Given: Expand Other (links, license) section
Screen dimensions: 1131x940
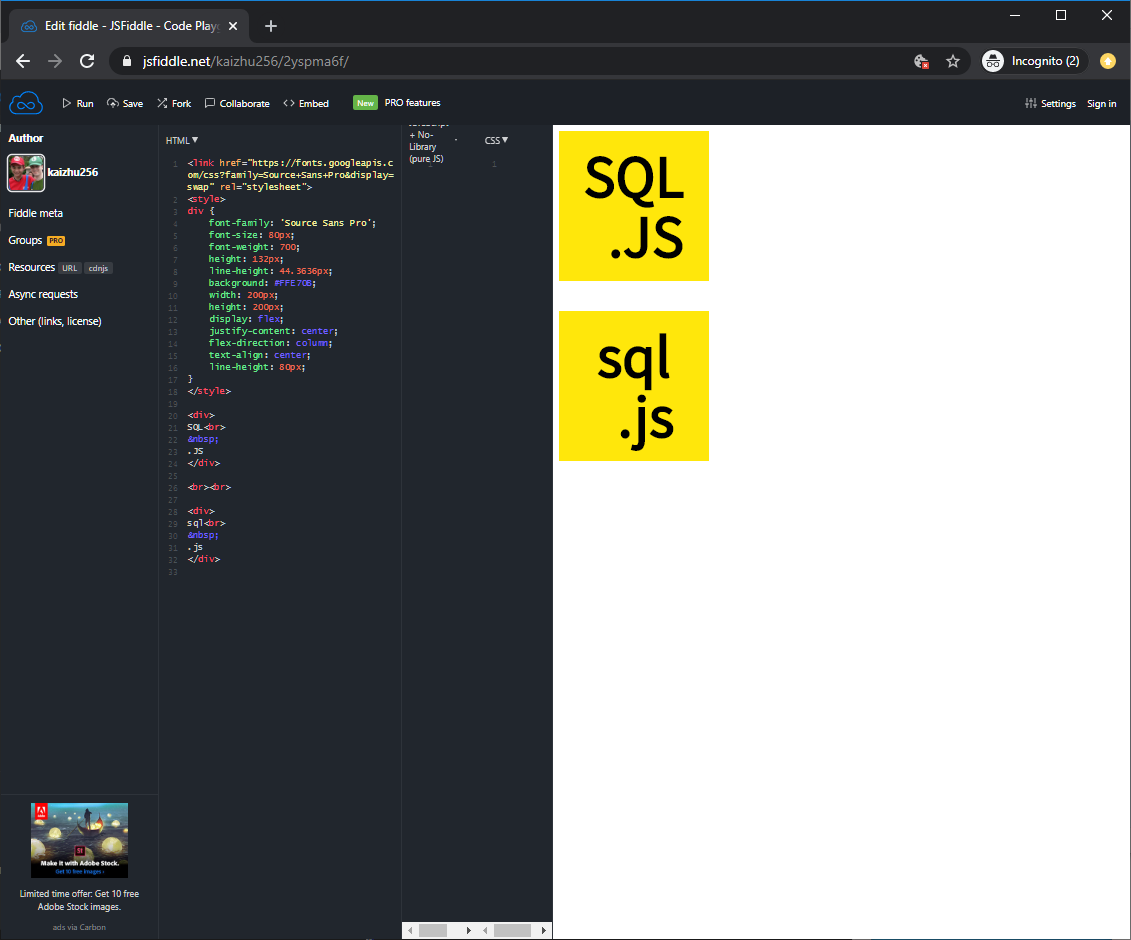Looking at the screenshot, I should (x=55, y=321).
